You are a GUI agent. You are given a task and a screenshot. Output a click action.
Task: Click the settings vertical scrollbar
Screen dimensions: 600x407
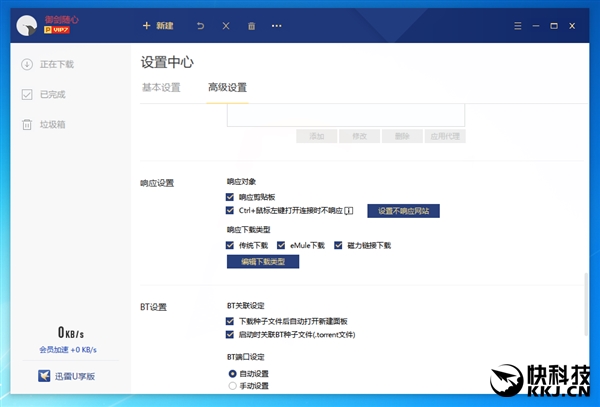[586, 304]
